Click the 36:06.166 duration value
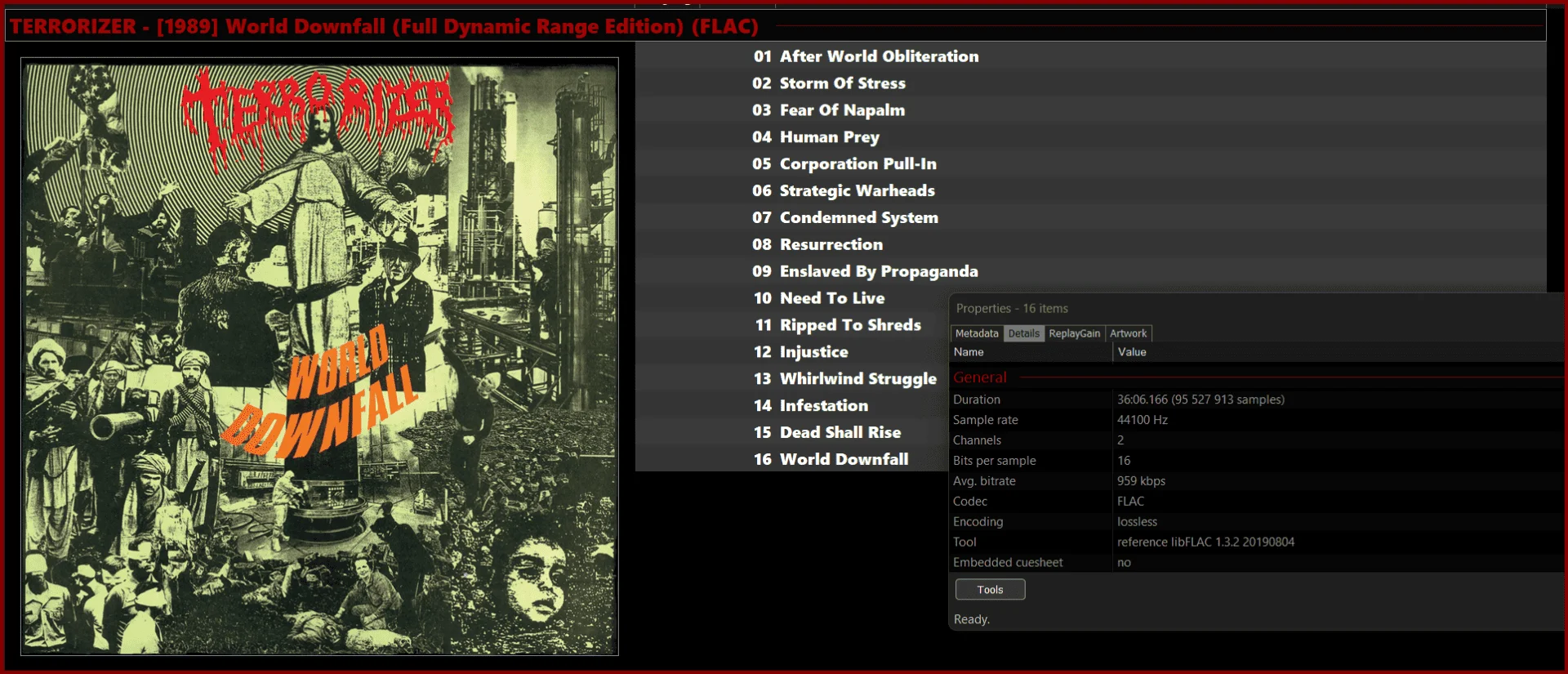The width and height of the screenshot is (1568, 674). pyautogui.click(x=1200, y=399)
